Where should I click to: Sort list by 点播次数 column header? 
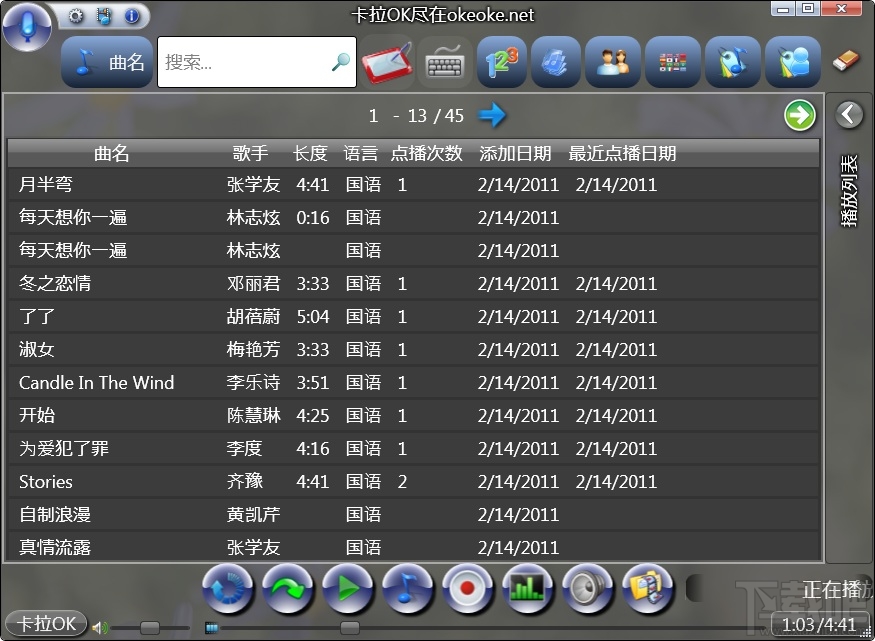[x=426, y=153]
